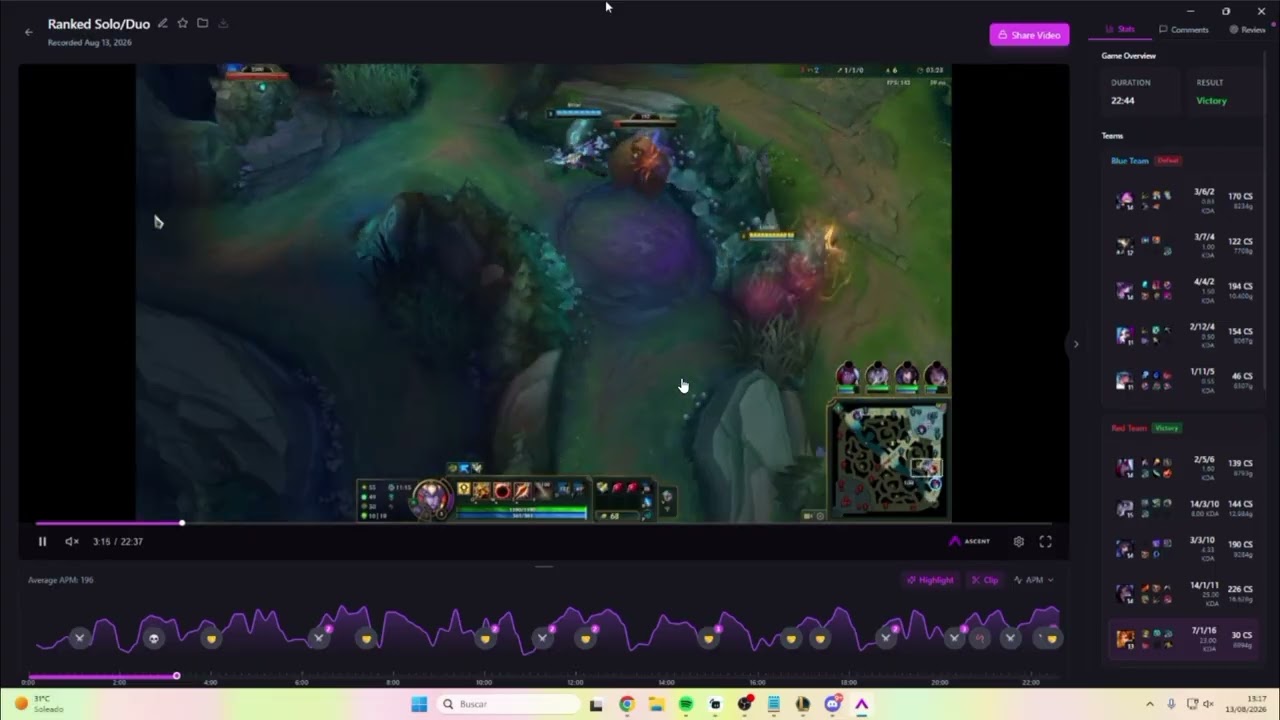Unmute the video with the speaker icon
Screen dimensions: 1280x720
[71, 541]
